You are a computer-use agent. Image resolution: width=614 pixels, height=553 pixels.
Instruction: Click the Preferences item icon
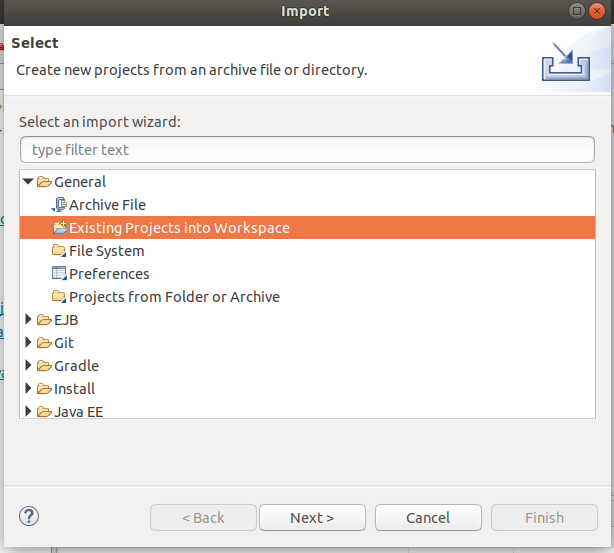59,274
